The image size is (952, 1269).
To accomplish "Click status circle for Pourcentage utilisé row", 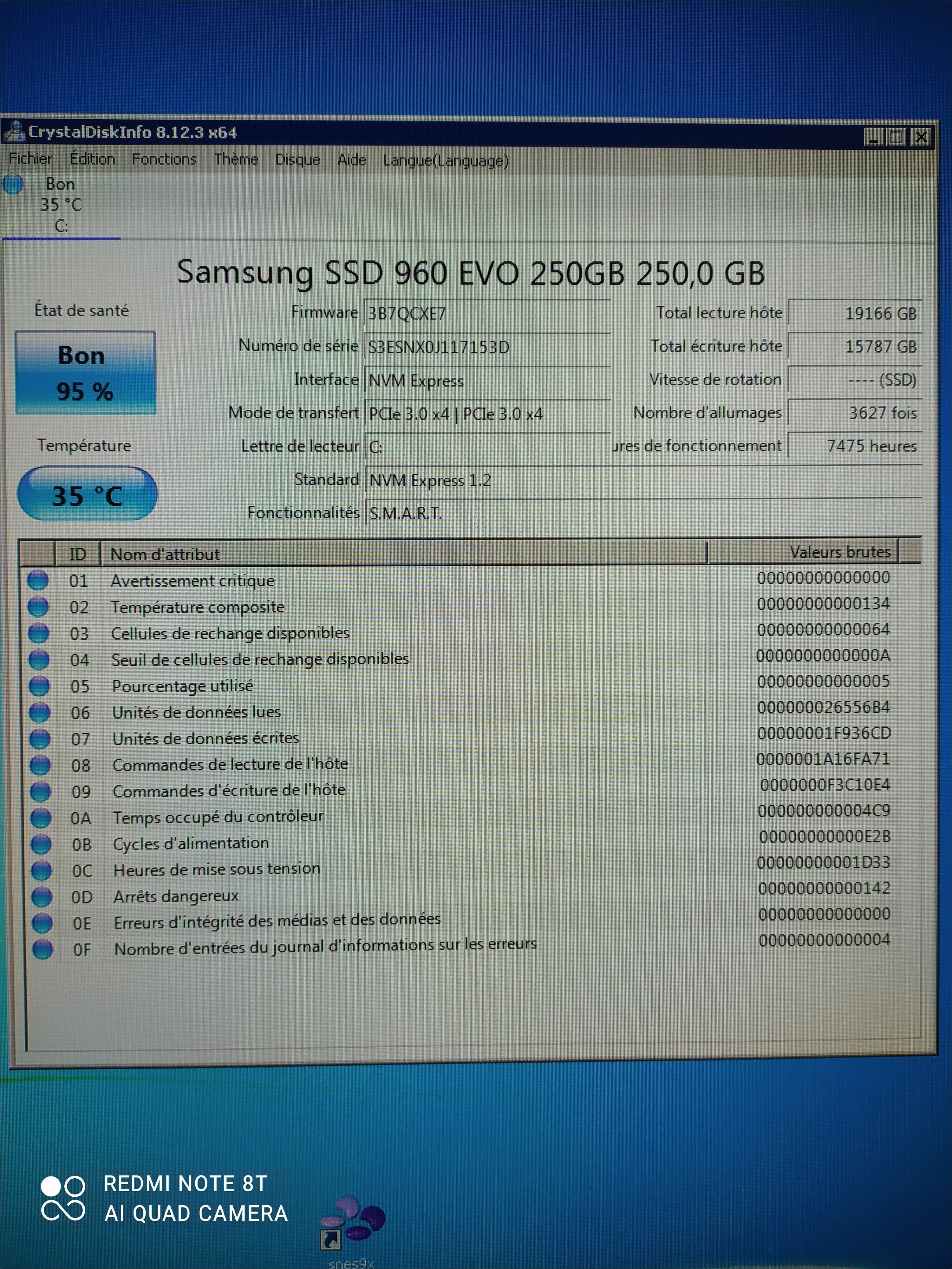I will point(39,686).
